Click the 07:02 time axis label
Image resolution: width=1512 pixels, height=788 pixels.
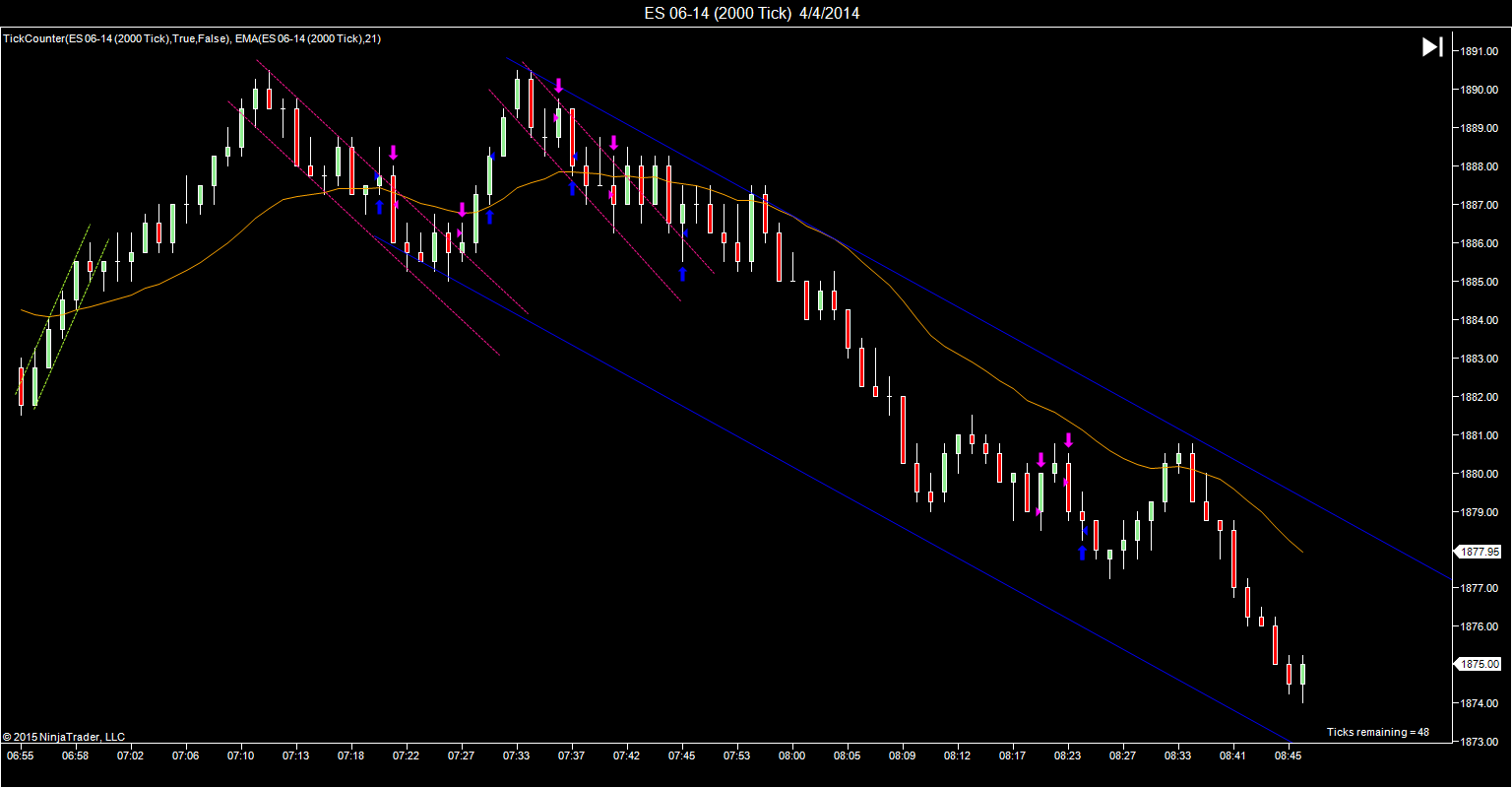click(x=131, y=756)
